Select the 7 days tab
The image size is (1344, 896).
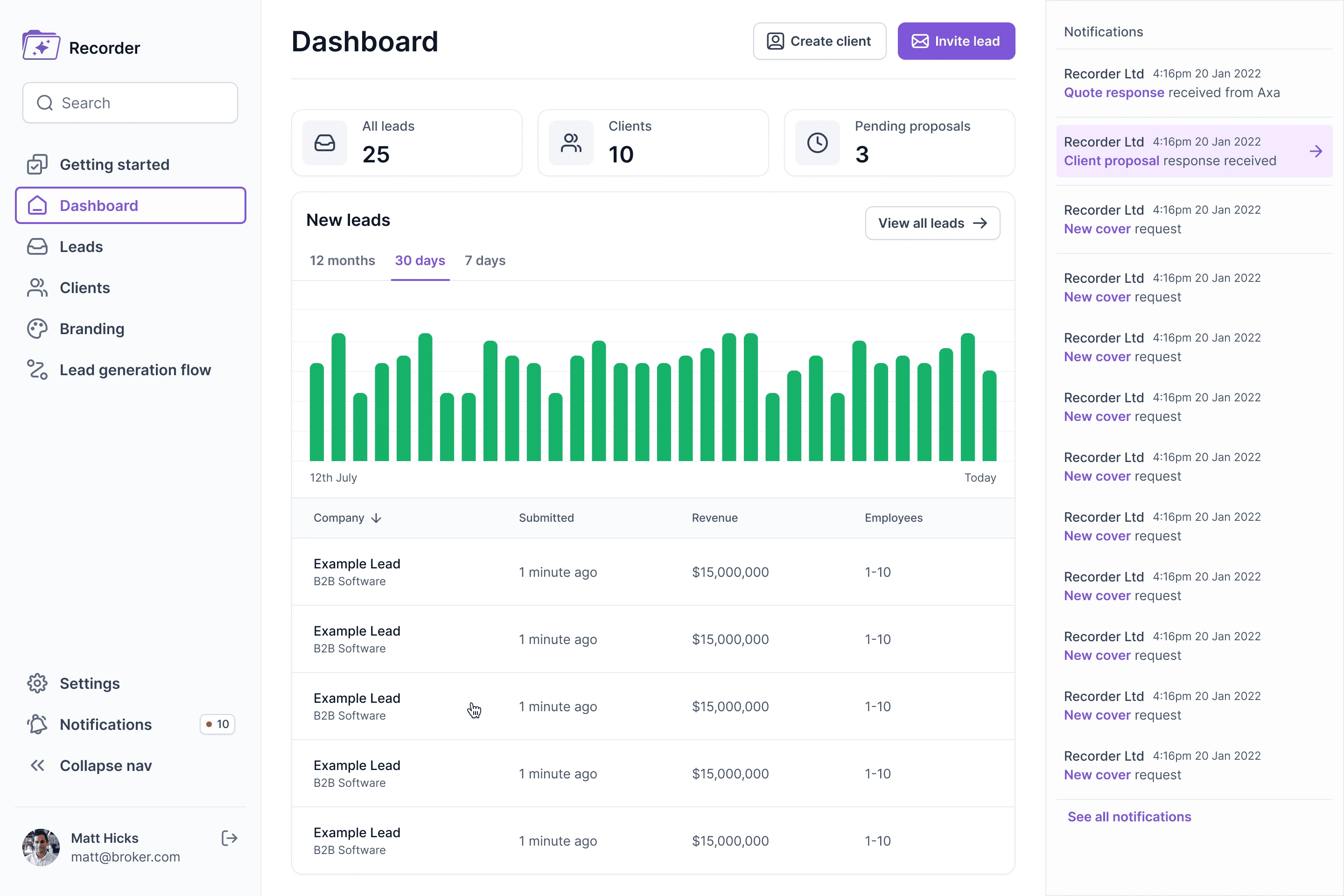coord(484,260)
